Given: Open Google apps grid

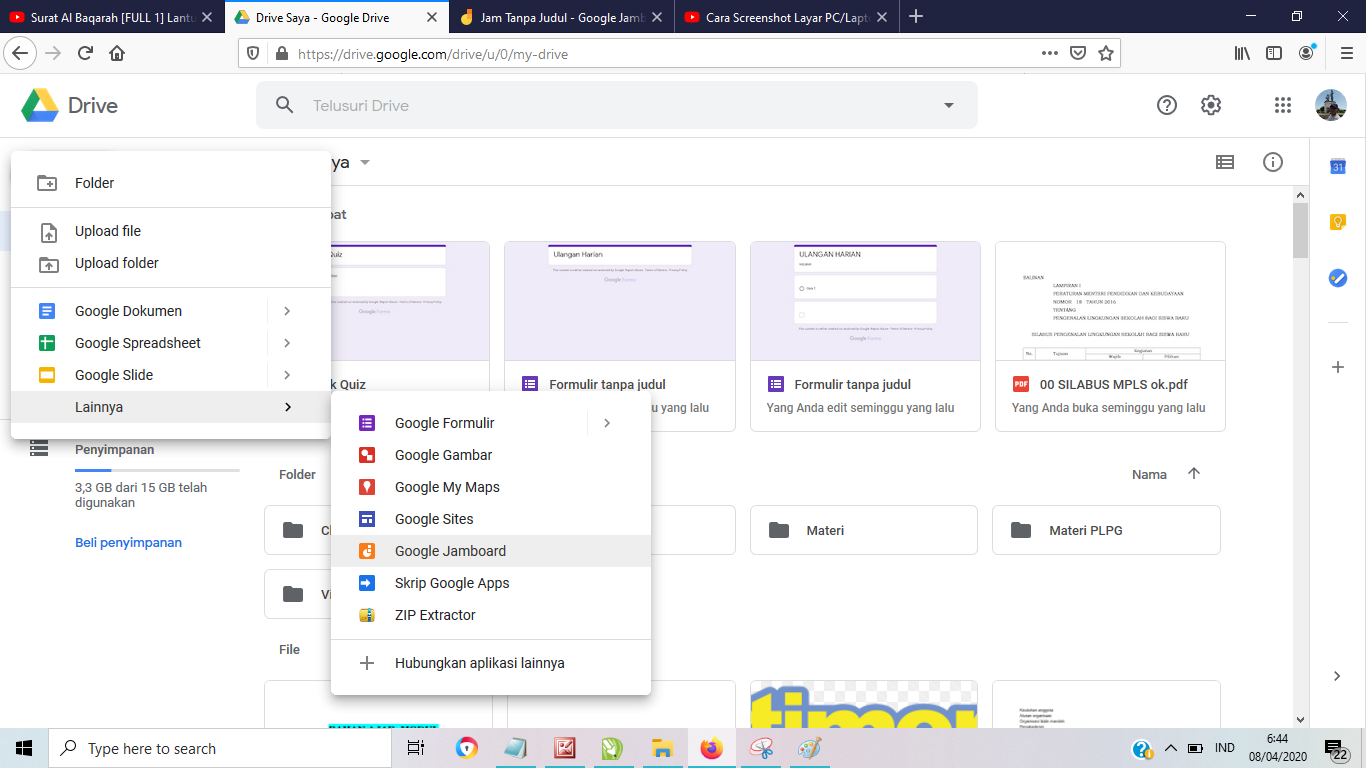Looking at the screenshot, I should click(1283, 105).
